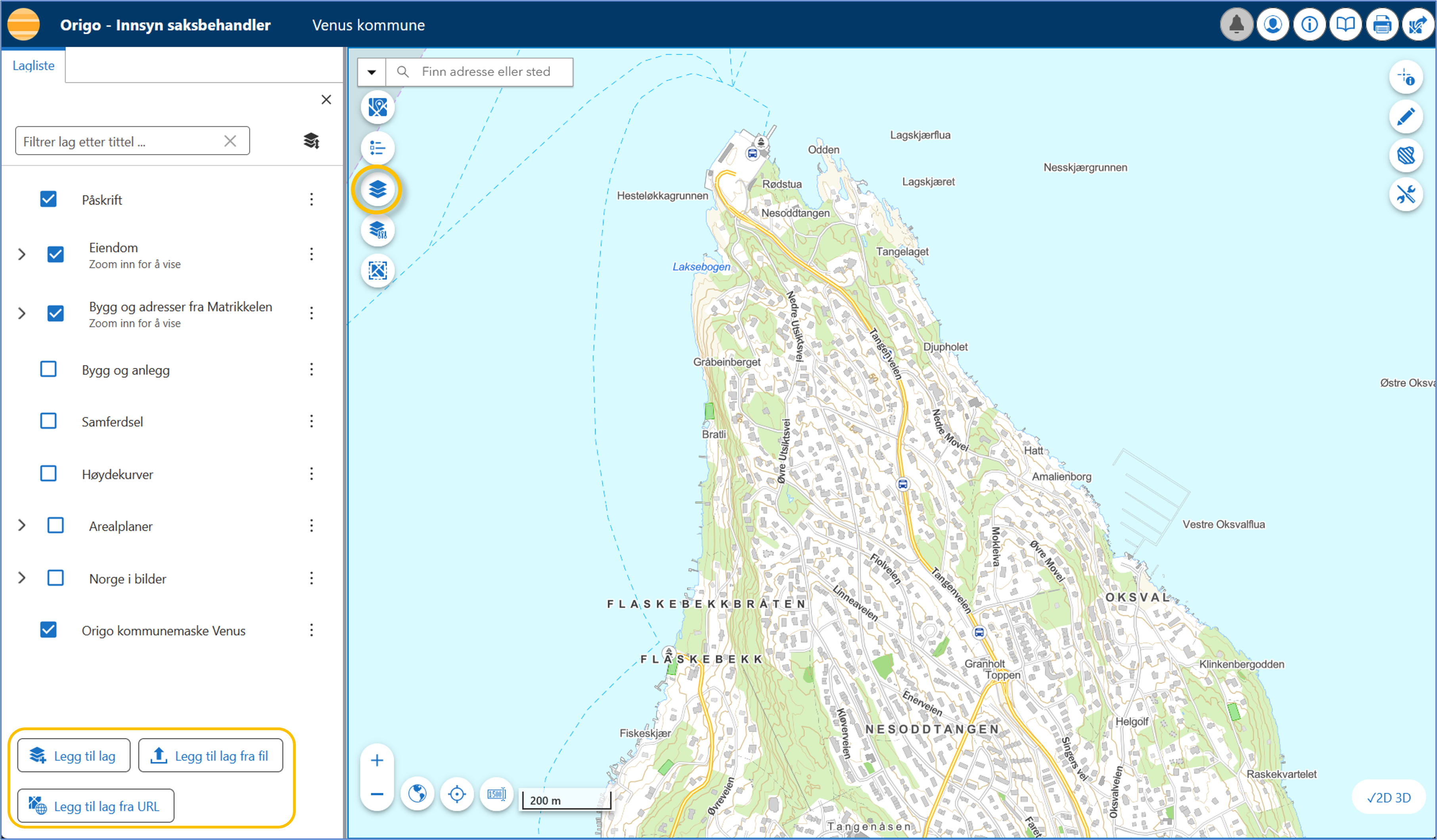
Task: Click Legg til lag fra URL button
Action: 95,806
